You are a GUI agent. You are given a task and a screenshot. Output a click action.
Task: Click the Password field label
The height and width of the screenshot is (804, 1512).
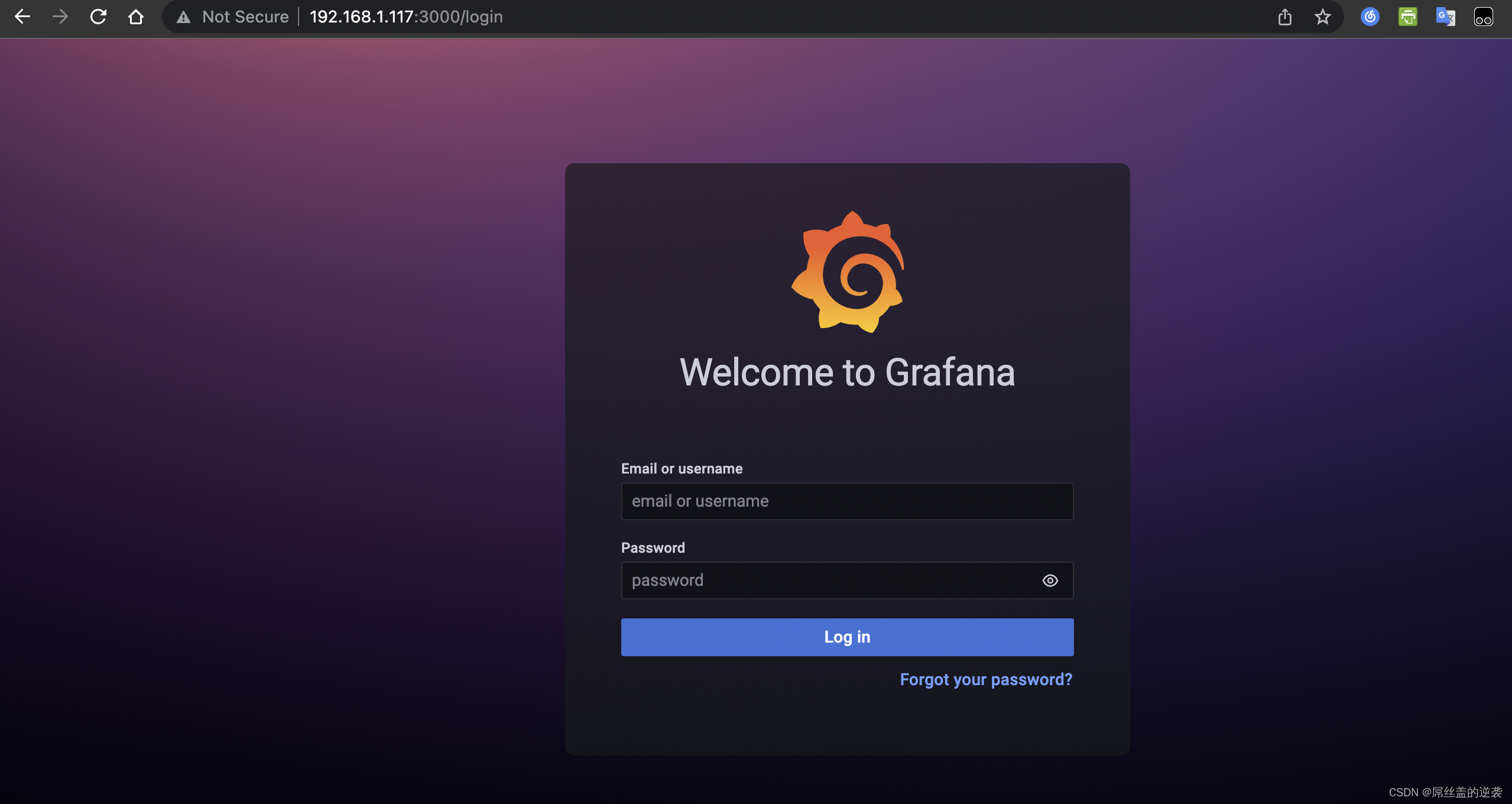(653, 548)
